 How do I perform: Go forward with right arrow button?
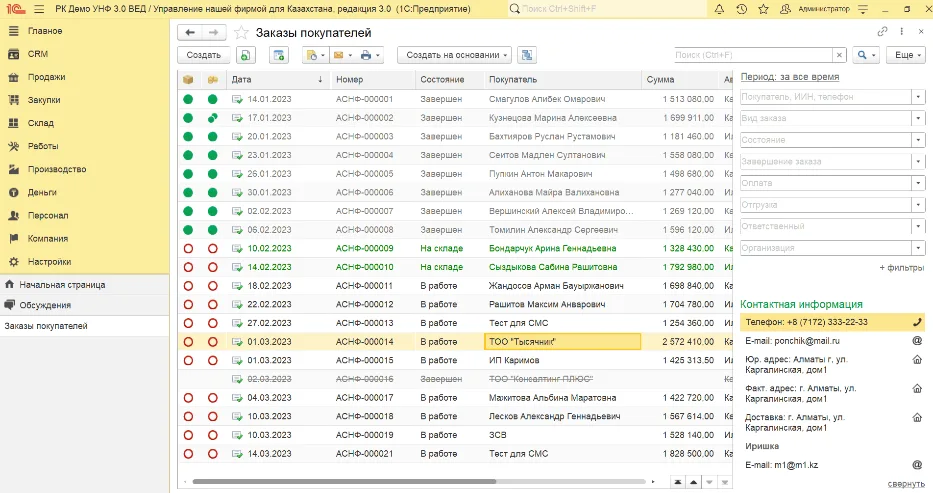(x=214, y=33)
